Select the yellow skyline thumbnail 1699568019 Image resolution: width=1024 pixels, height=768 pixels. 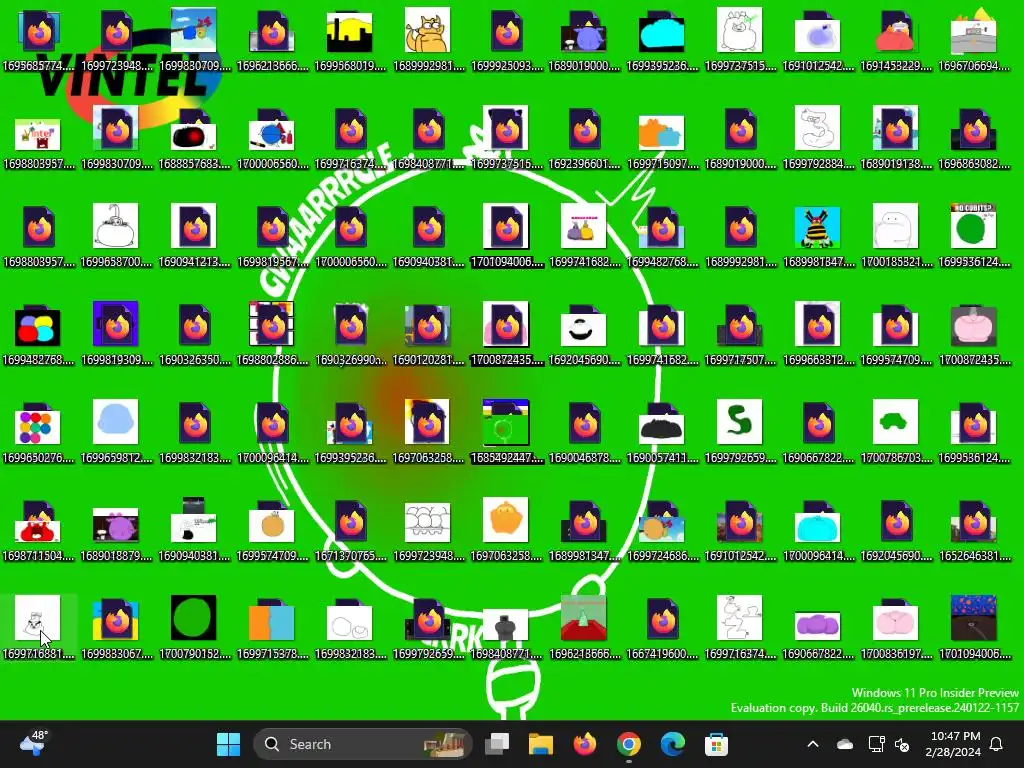click(x=350, y=39)
